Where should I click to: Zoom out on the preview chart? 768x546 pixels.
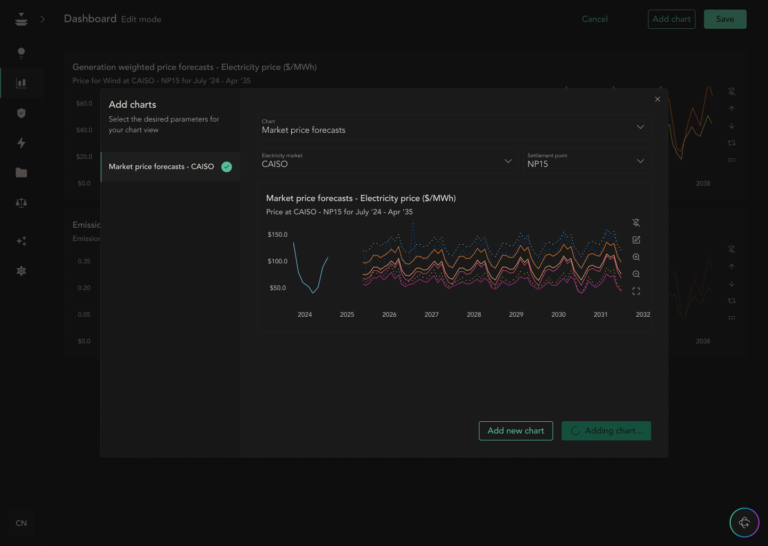[636, 274]
